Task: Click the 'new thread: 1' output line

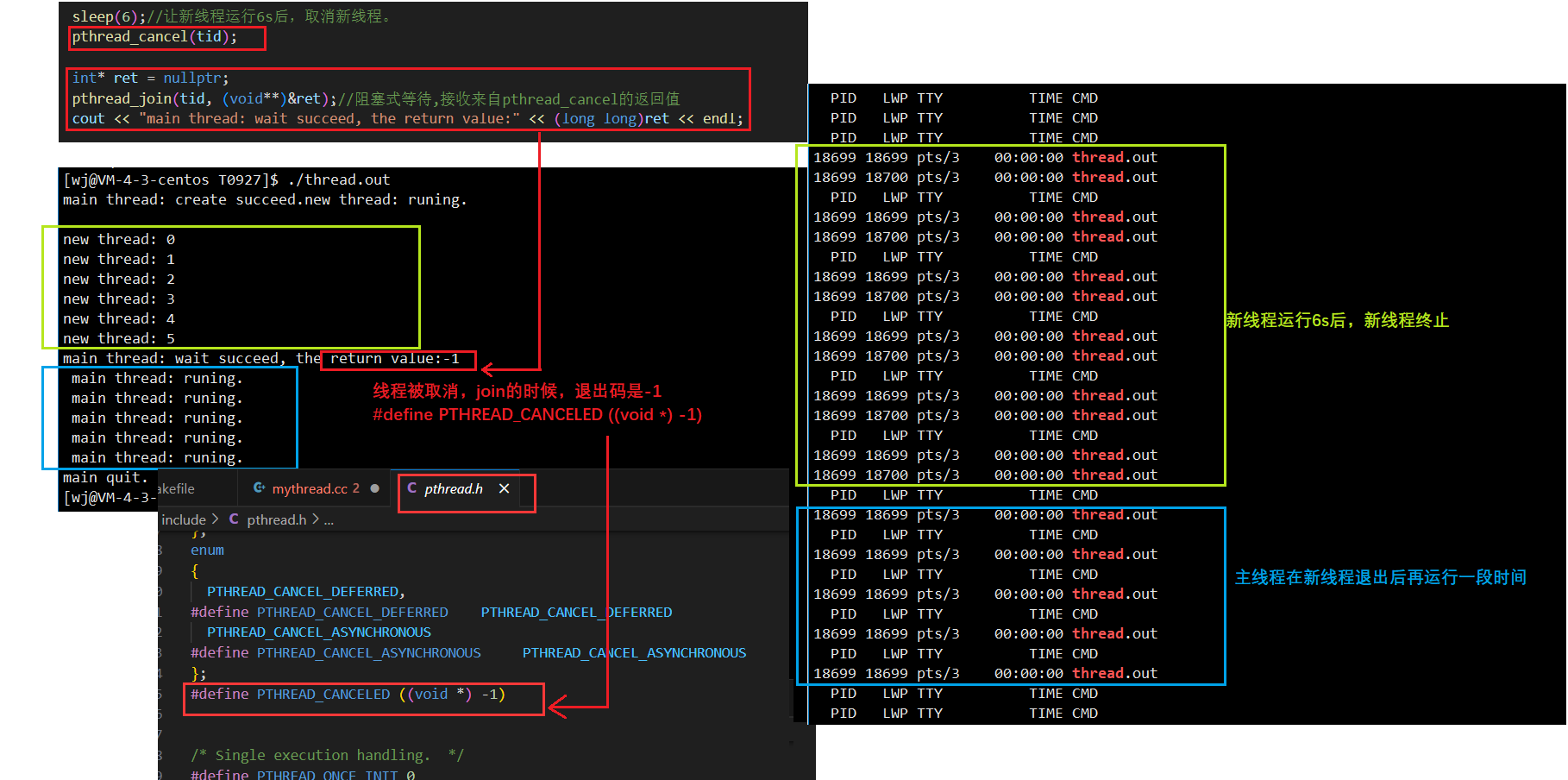Action: 119,260
